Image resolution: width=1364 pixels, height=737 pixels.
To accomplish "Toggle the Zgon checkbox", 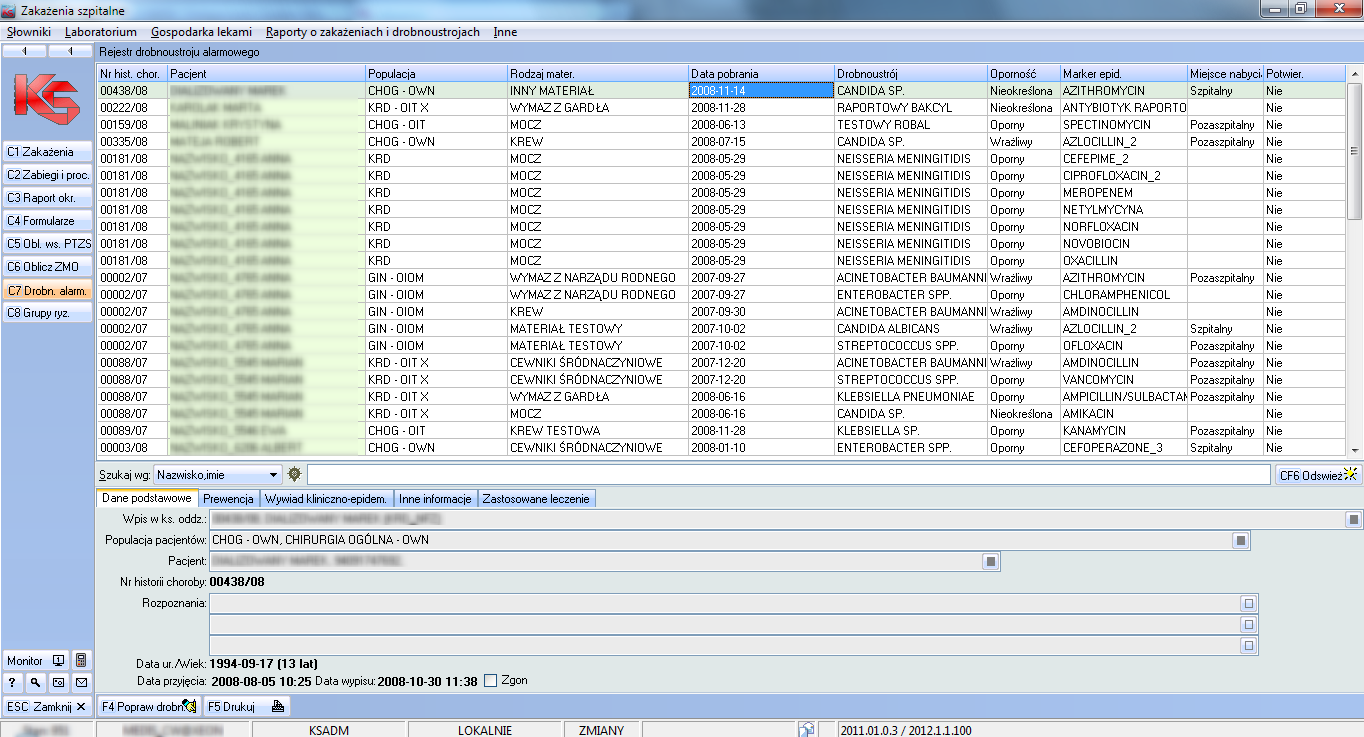I will coord(490,681).
